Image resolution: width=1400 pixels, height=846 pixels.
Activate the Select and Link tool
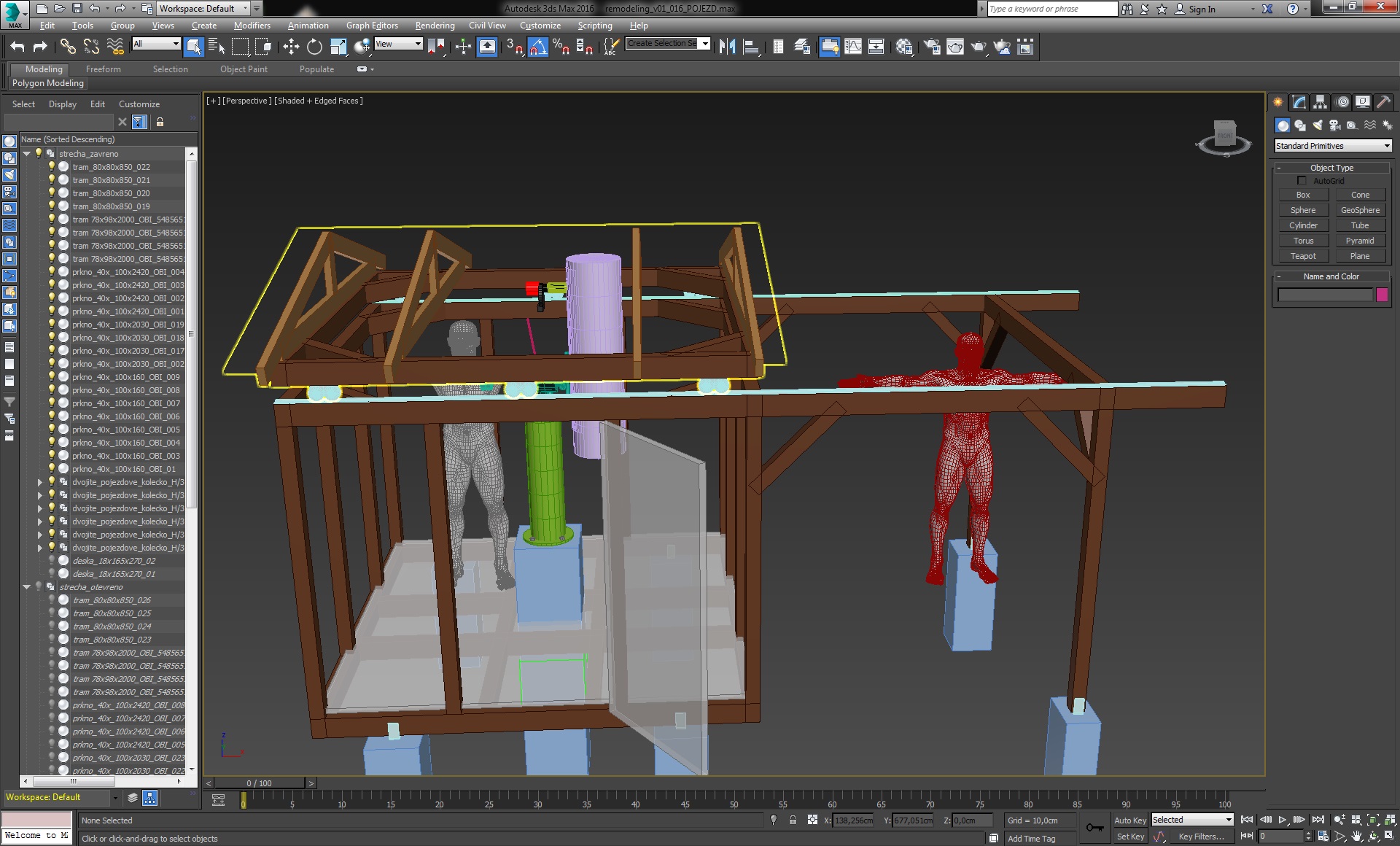pyautogui.click(x=68, y=47)
